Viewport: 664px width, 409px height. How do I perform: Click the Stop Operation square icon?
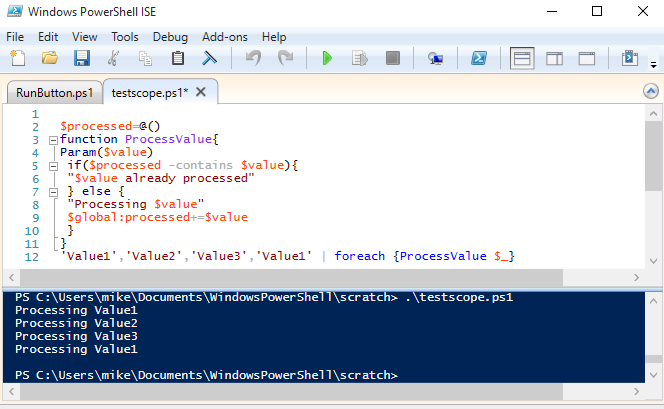pyautogui.click(x=393, y=58)
